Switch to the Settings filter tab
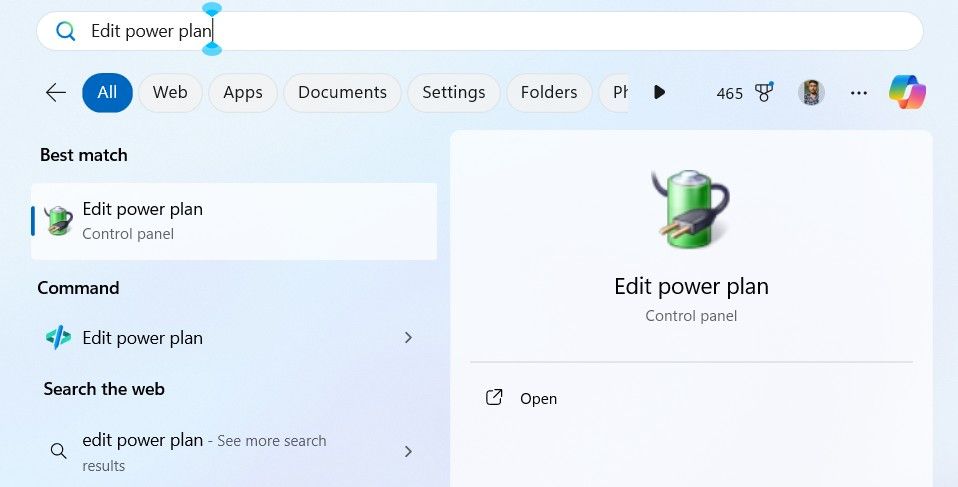958x487 pixels. click(x=453, y=92)
